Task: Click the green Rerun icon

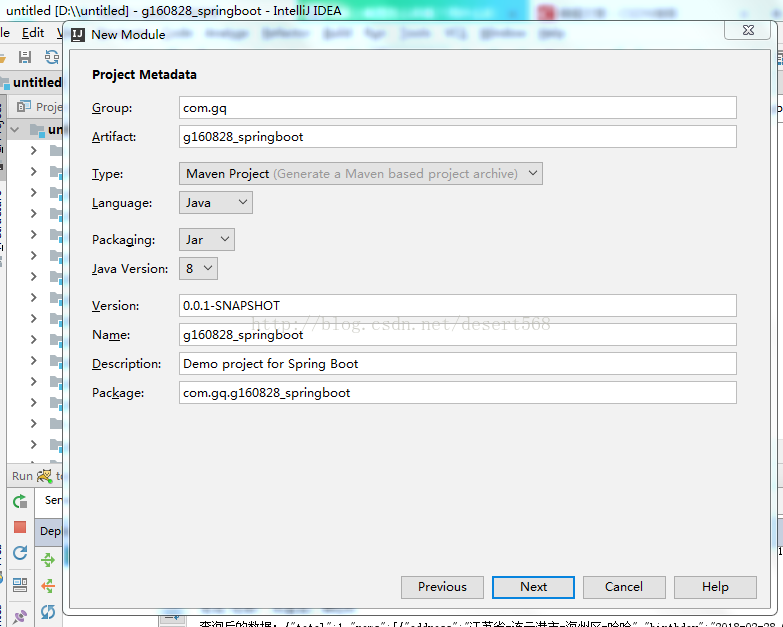Action: (20, 501)
